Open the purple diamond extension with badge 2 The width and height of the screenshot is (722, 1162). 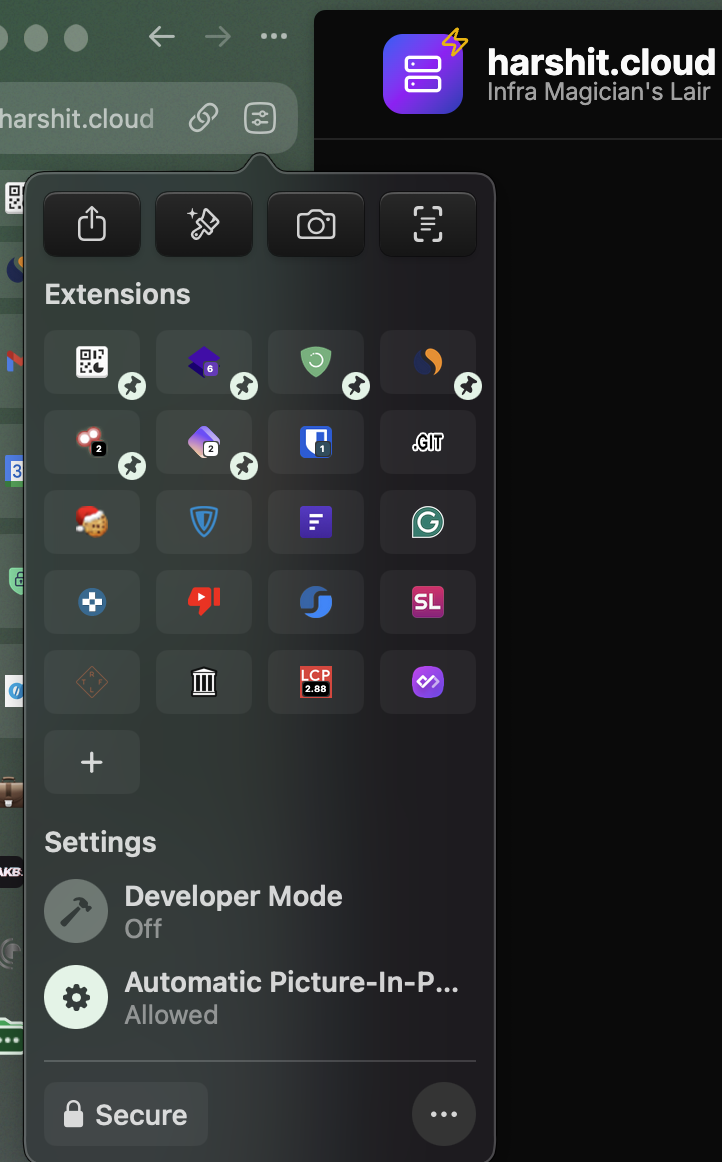point(204,442)
